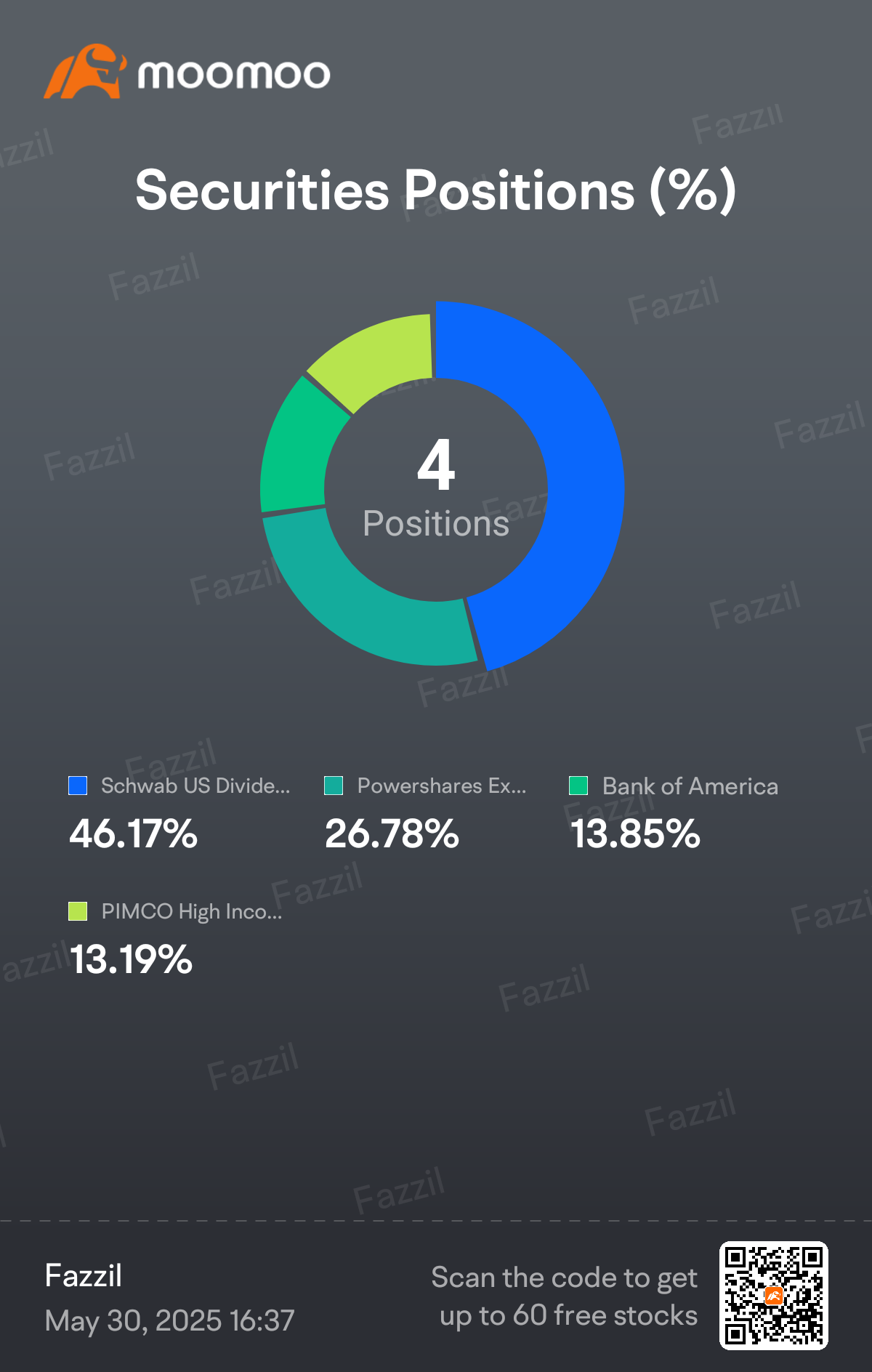The width and height of the screenshot is (872, 1372).
Task: Click the moomoo bull logo icon
Action: pos(84,71)
